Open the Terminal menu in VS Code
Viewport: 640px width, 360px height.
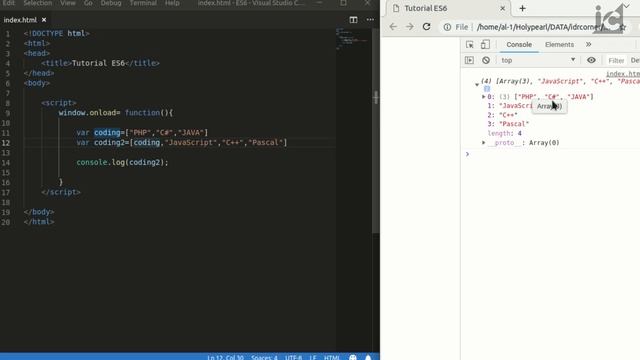(143, 3)
